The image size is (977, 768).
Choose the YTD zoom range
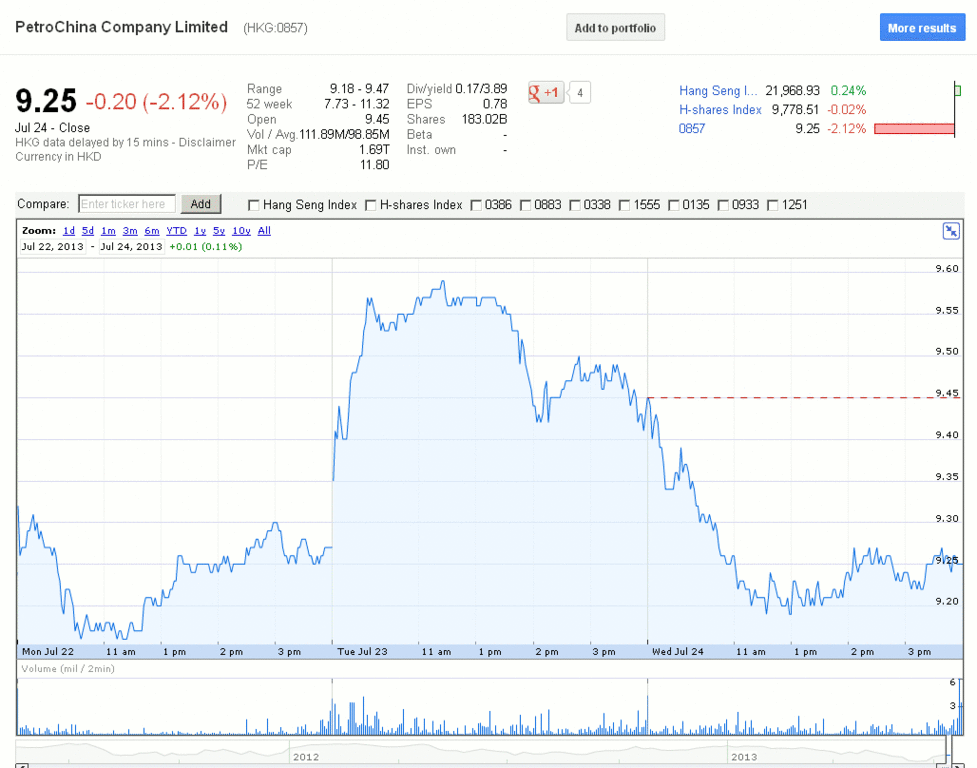pos(176,230)
